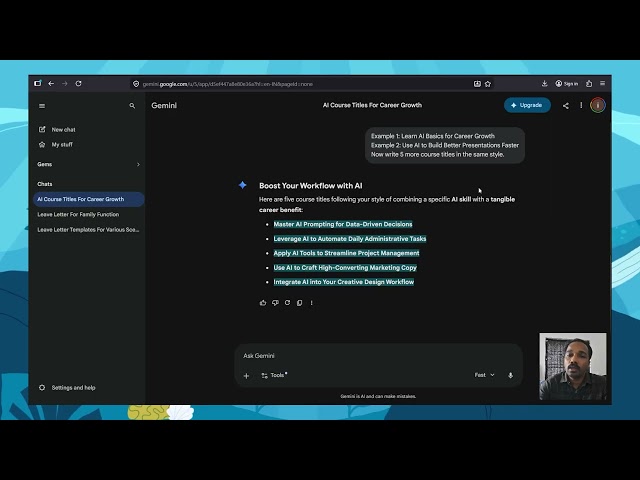640x480 pixels.
Task: Click the Gemini logo text
Action: coord(164,106)
